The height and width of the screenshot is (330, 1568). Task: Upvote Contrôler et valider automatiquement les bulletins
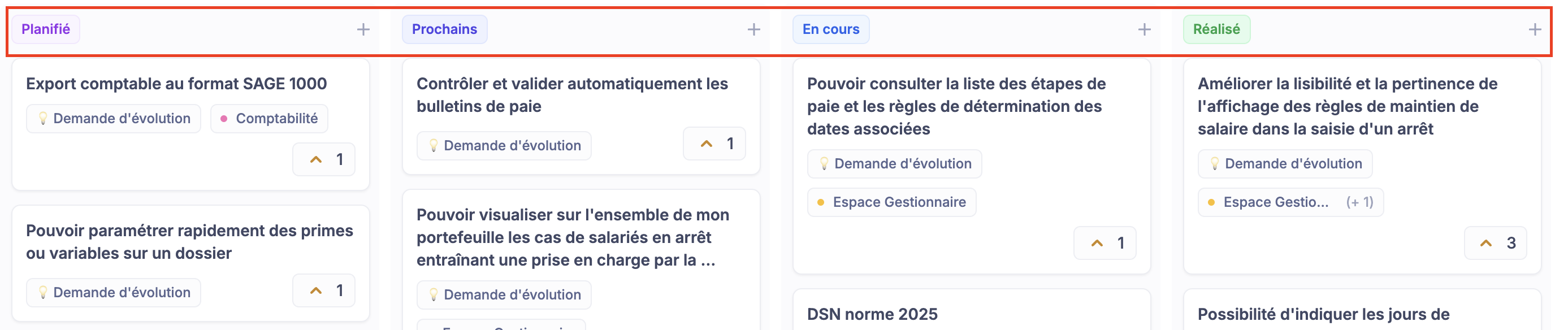pyautogui.click(x=714, y=144)
